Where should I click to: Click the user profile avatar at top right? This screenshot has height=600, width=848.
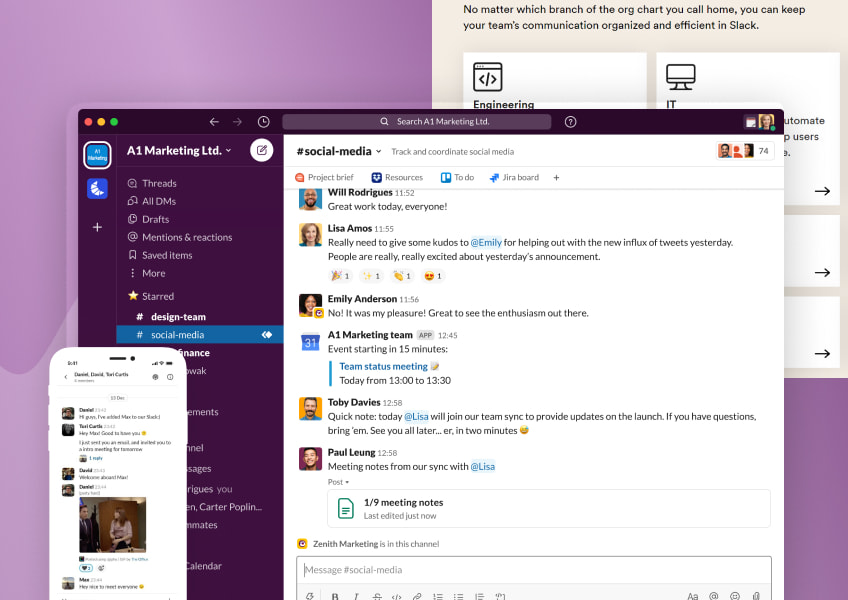766,122
